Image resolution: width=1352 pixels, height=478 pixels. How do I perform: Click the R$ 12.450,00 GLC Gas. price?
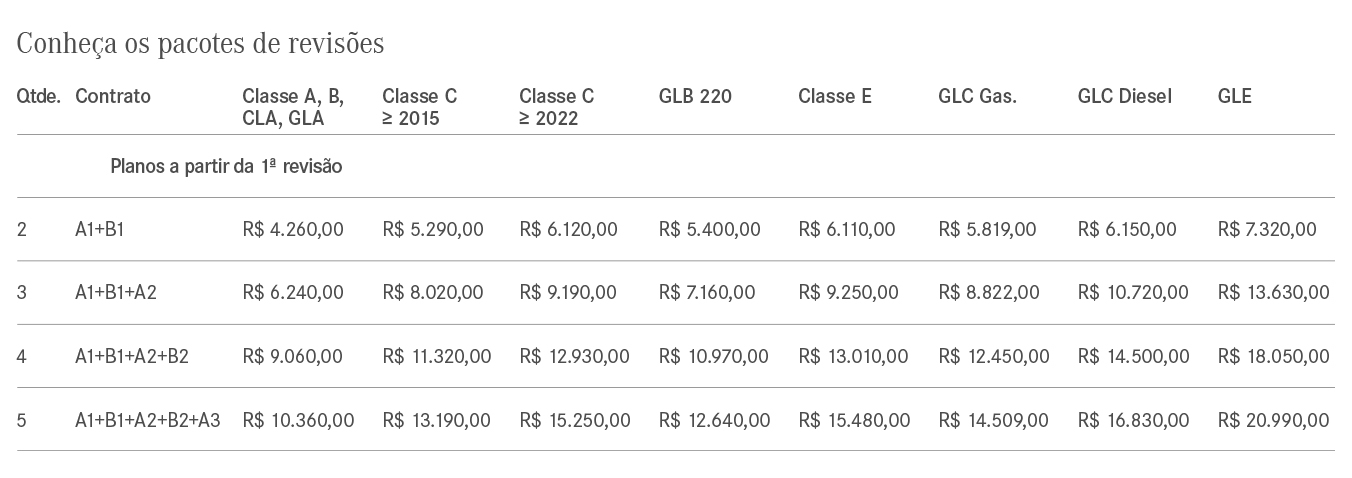[994, 356]
